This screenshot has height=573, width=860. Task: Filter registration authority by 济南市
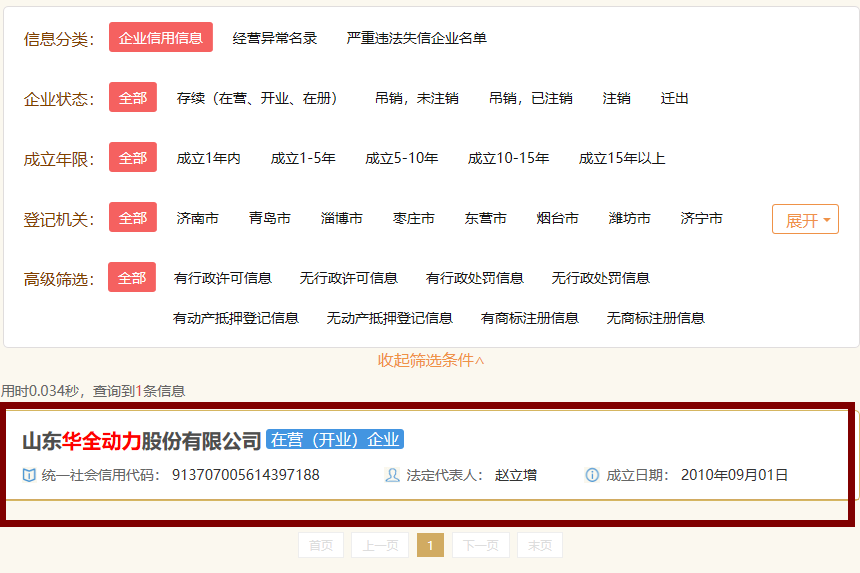point(197,218)
